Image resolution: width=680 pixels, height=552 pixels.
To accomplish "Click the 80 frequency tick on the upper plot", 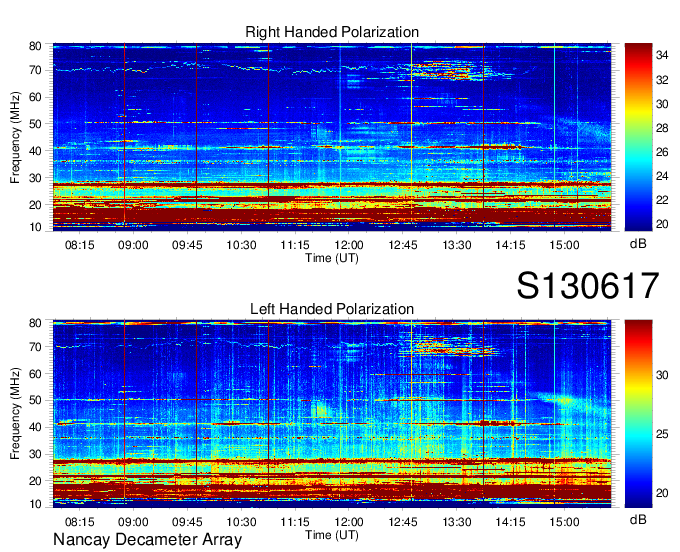I will (x=35, y=46).
